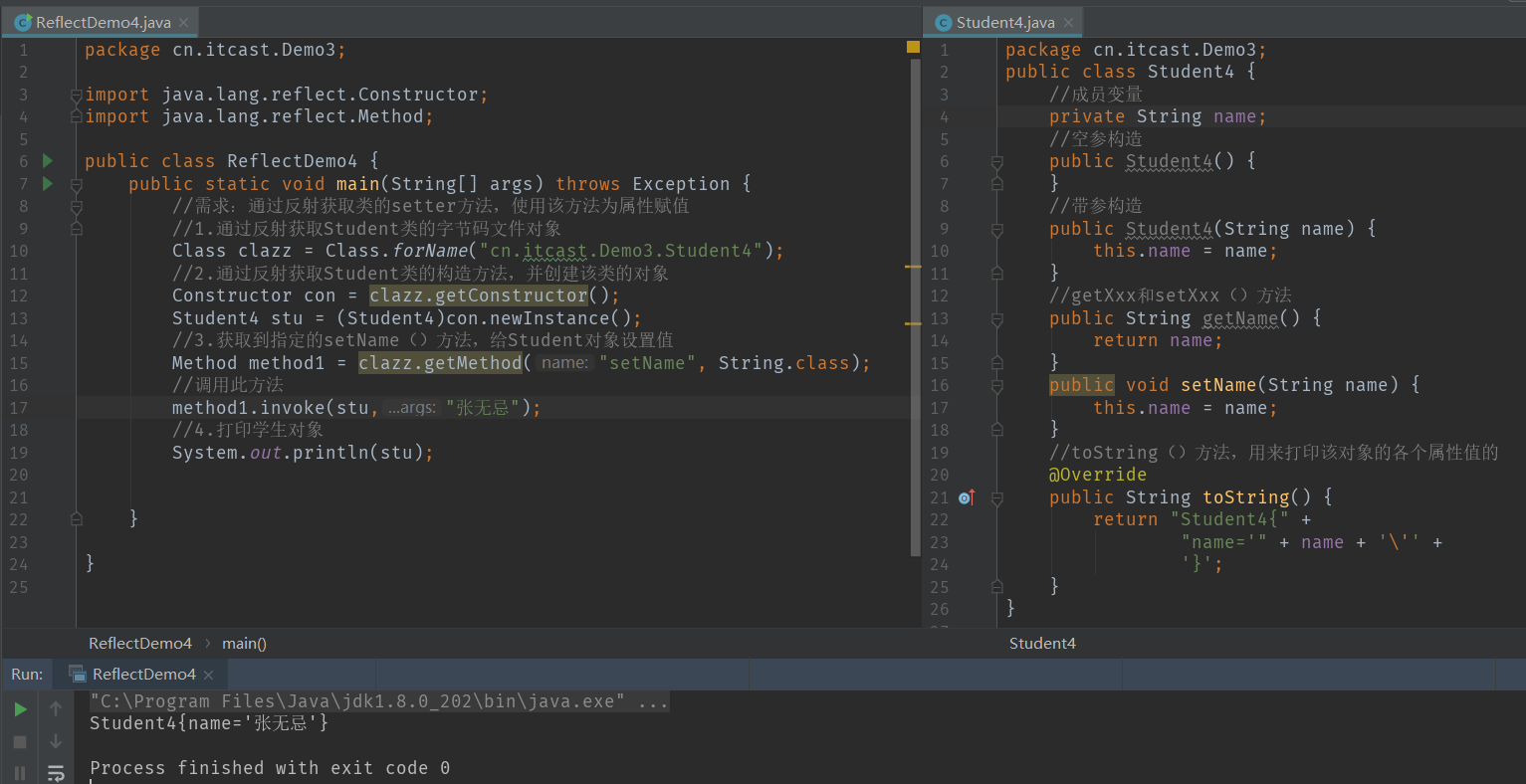Click the 'Run:' panel label
The width and height of the screenshot is (1526, 784).
(x=27, y=675)
